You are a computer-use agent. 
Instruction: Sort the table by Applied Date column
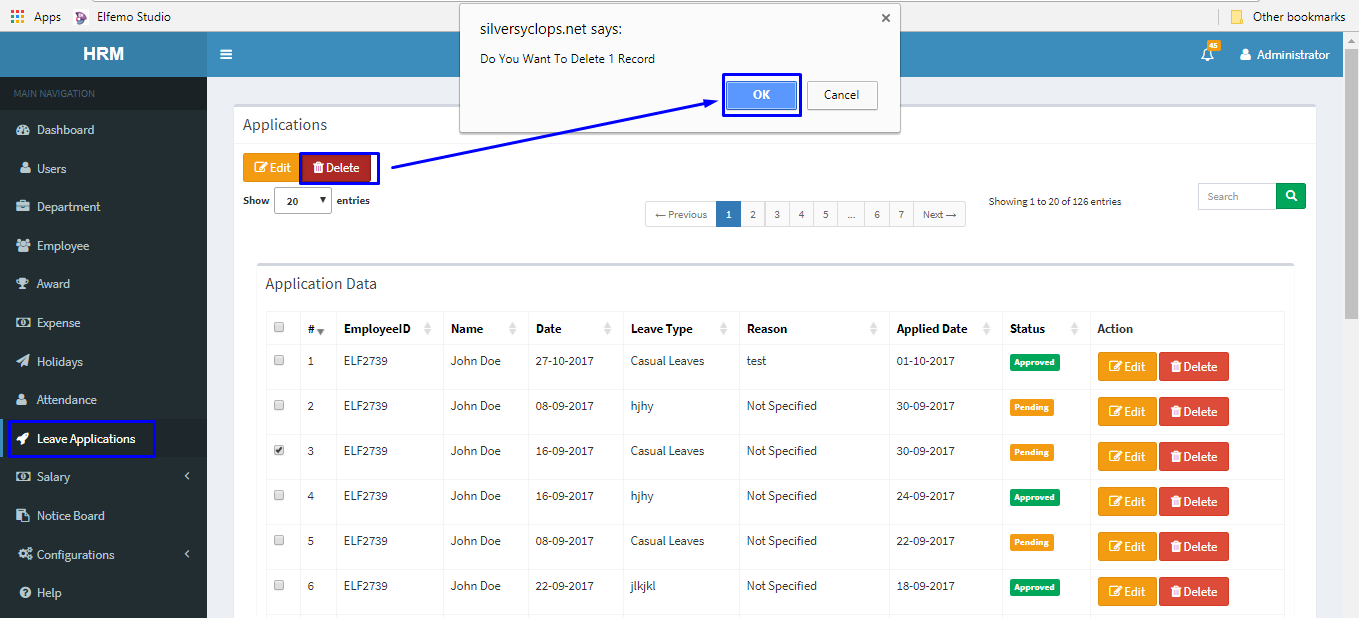pyautogui.click(x=946, y=329)
